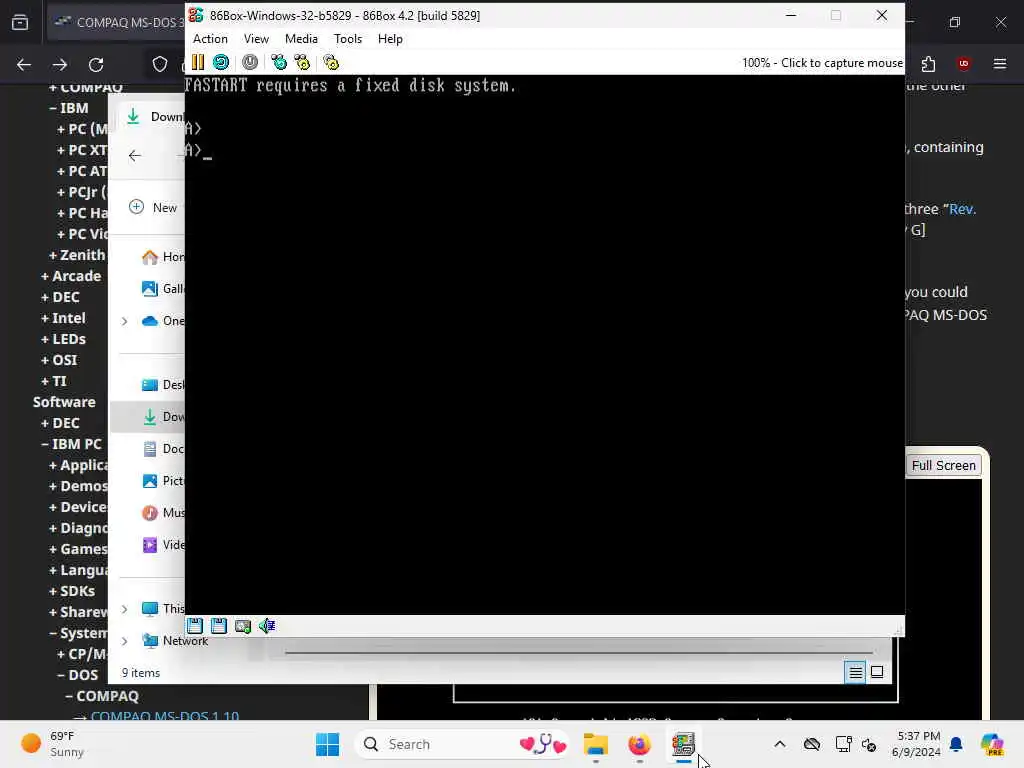The image size is (1024, 768).
Task: Click the back arrow in File Explorer
Action: pyautogui.click(x=135, y=155)
